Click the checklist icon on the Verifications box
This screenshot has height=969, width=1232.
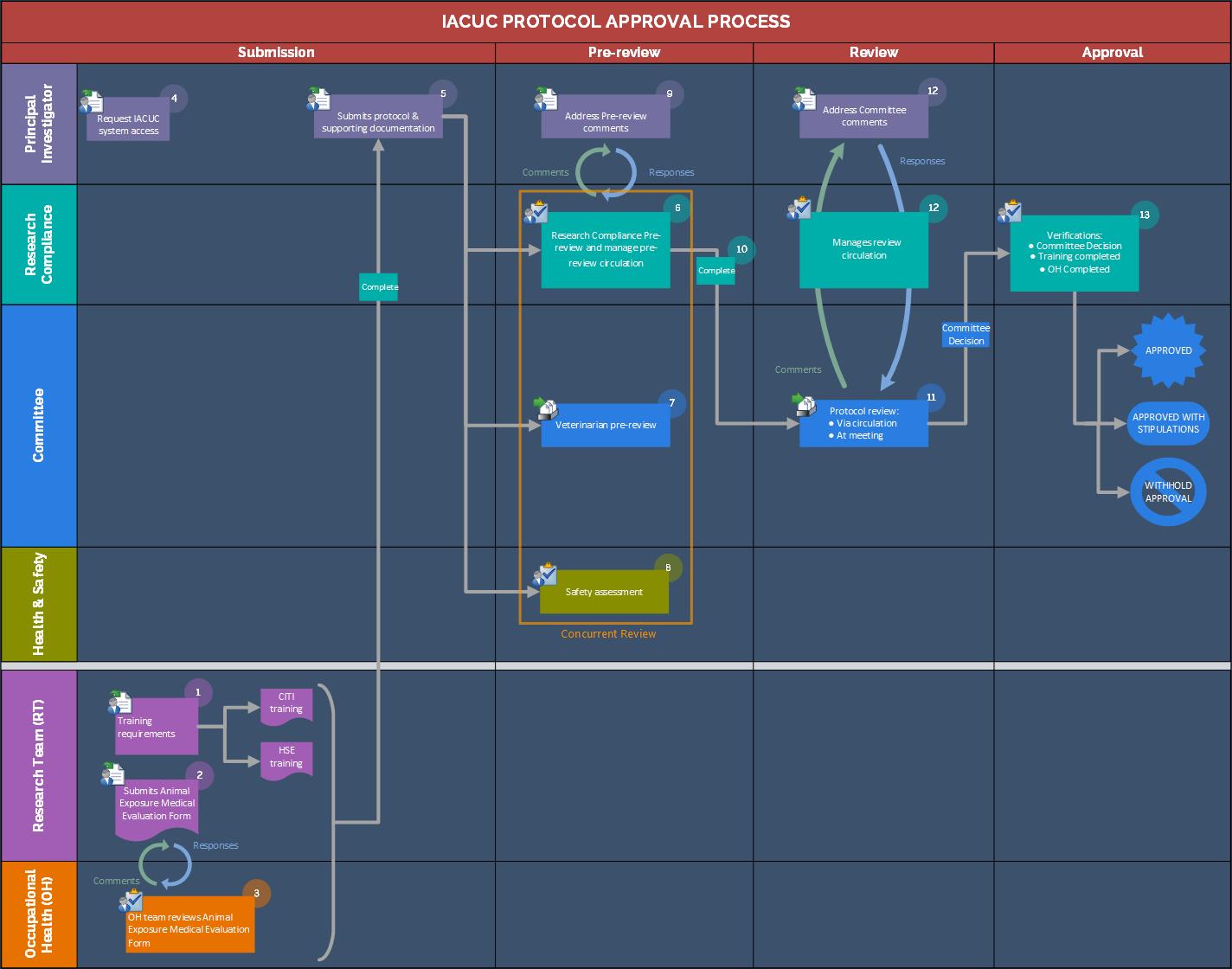[1010, 211]
